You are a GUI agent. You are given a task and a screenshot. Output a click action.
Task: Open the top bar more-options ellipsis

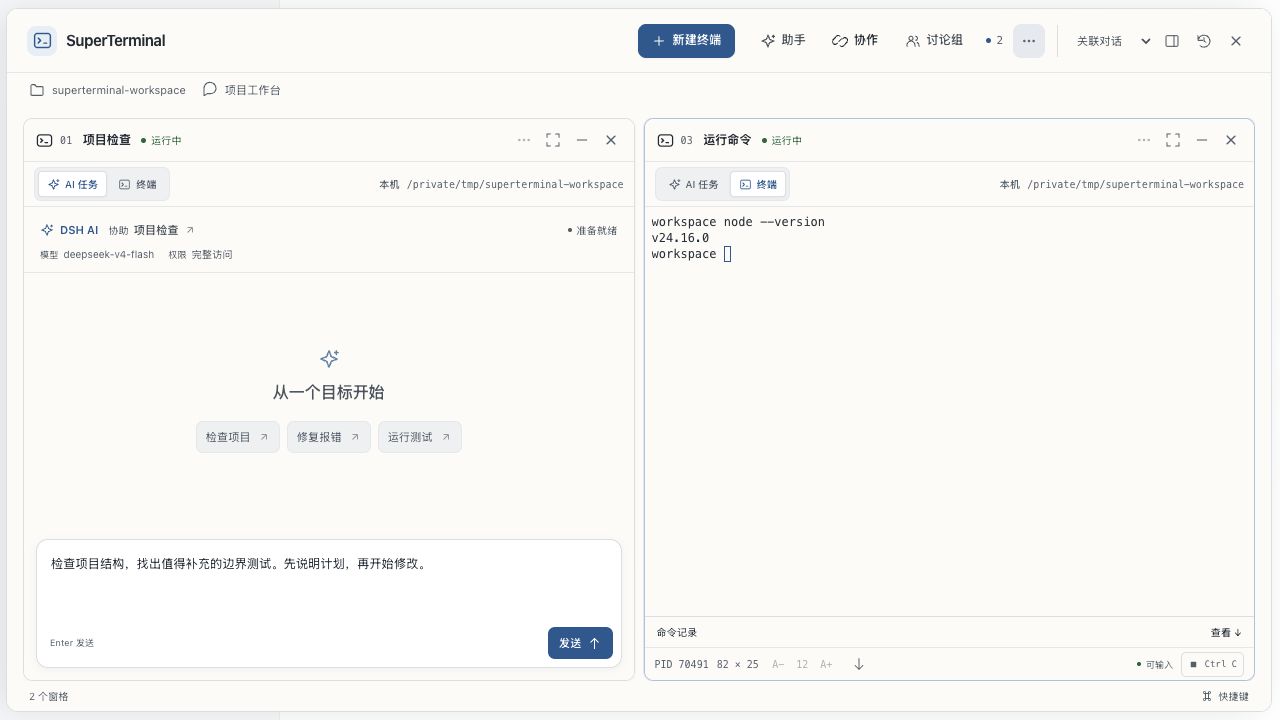[1029, 41]
